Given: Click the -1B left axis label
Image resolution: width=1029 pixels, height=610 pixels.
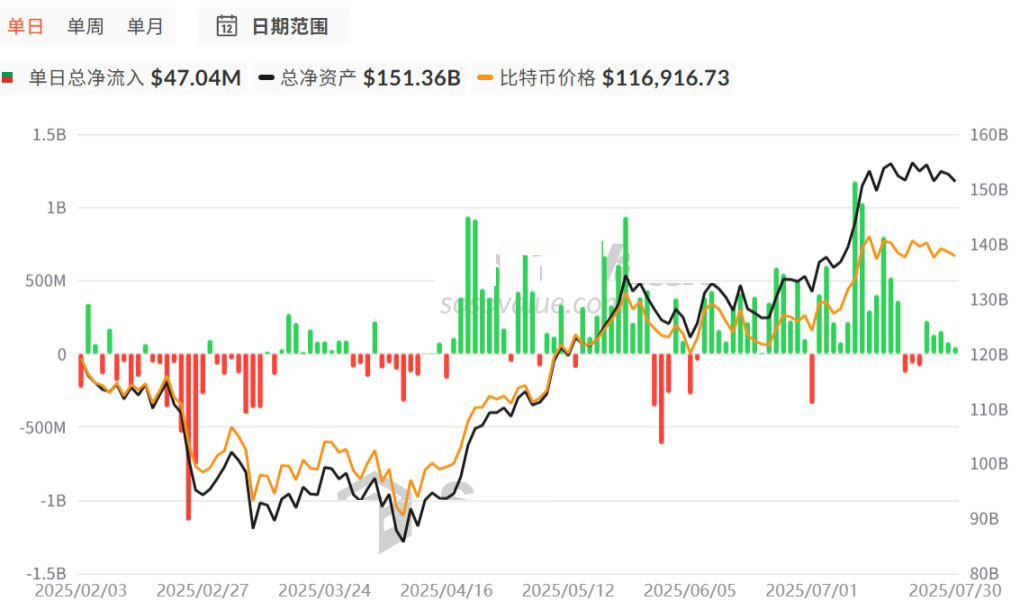Looking at the screenshot, I should tap(52, 501).
